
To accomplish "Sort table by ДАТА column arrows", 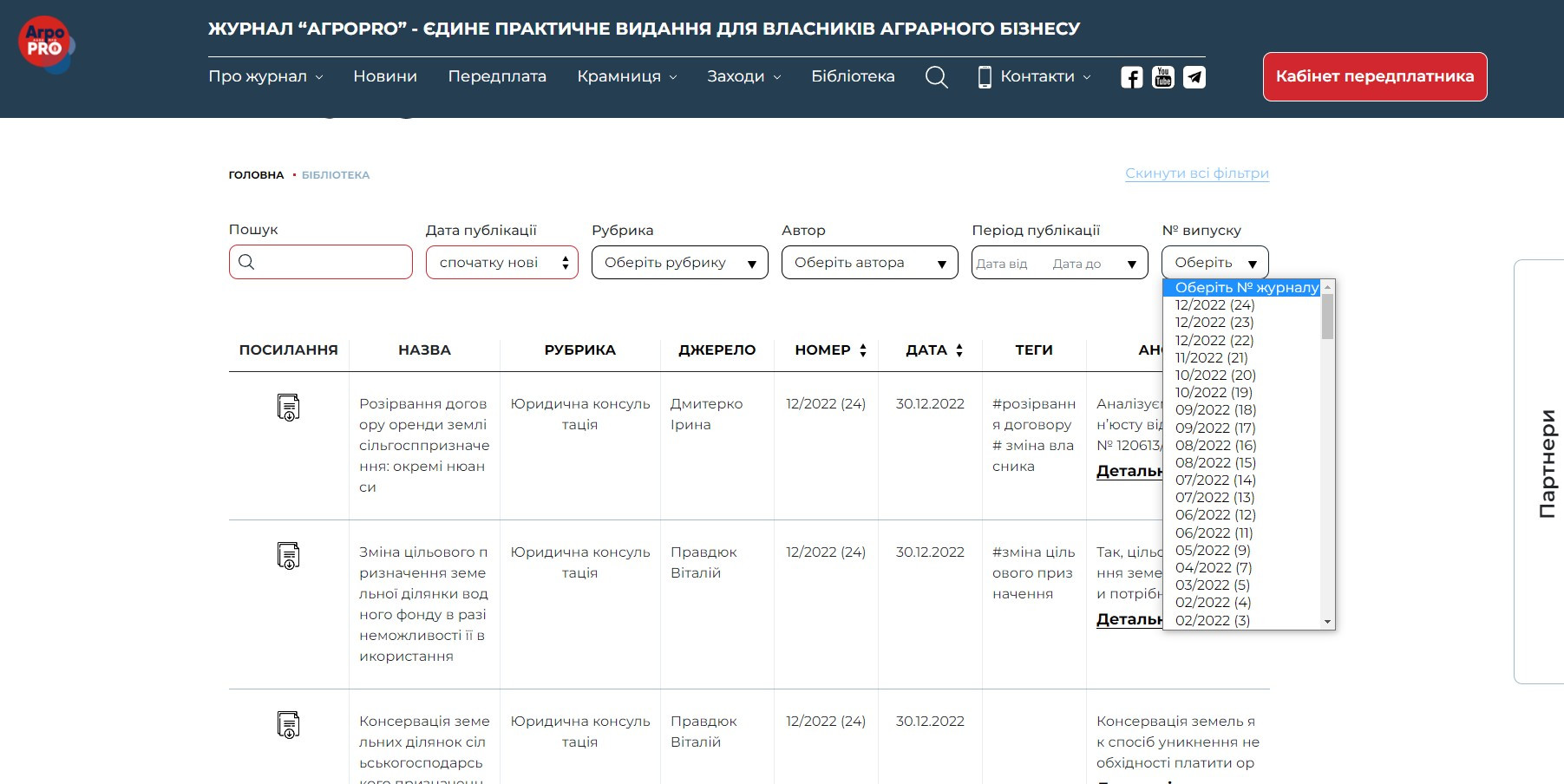I will [x=959, y=350].
